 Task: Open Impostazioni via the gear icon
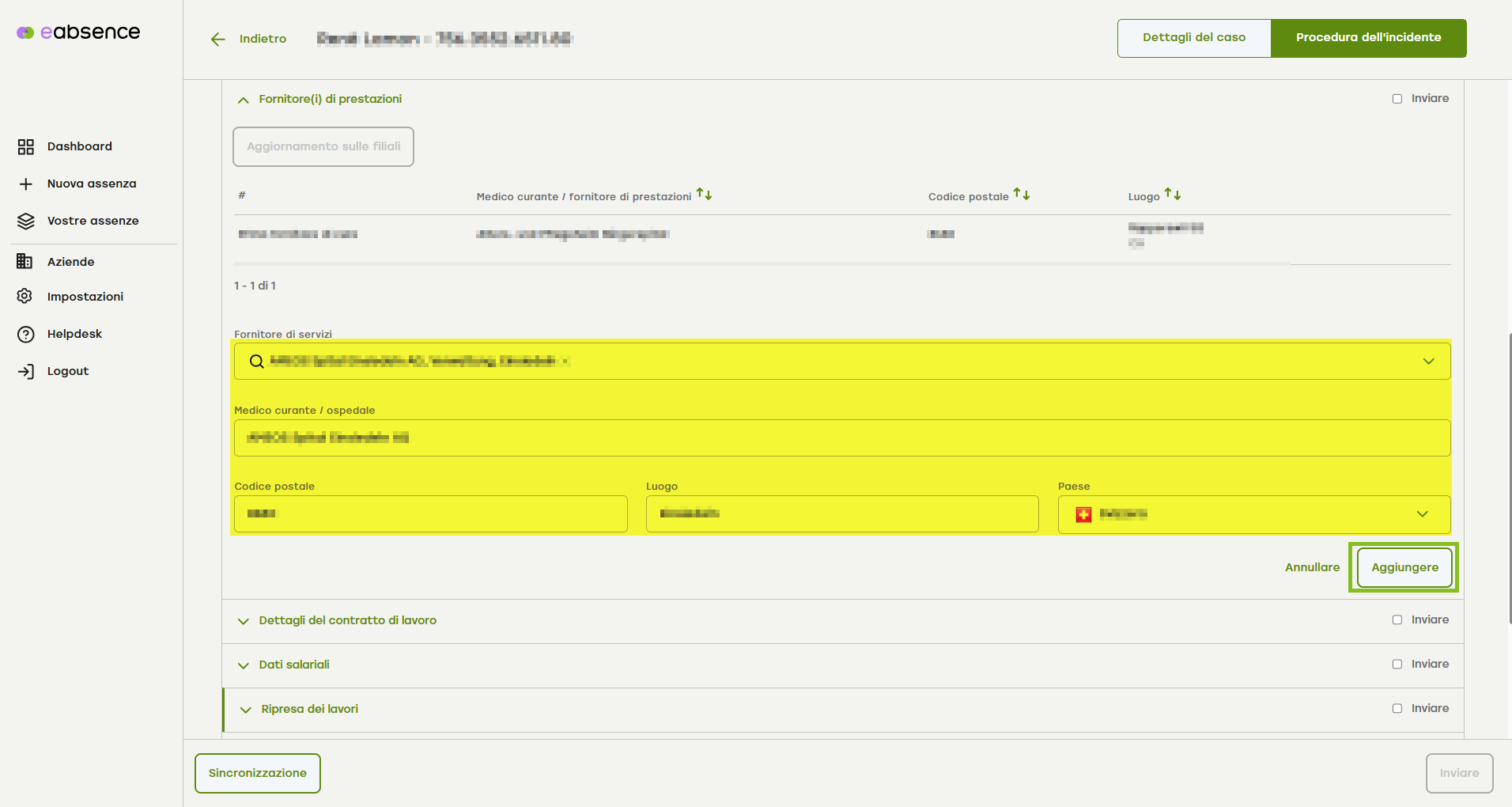coord(25,297)
